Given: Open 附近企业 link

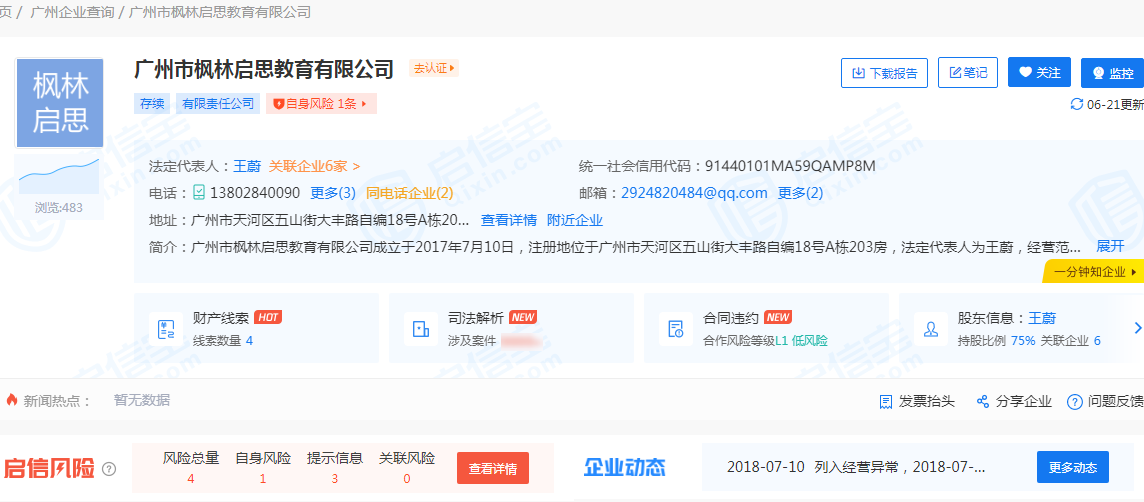Looking at the screenshot, I should [575, 220].
